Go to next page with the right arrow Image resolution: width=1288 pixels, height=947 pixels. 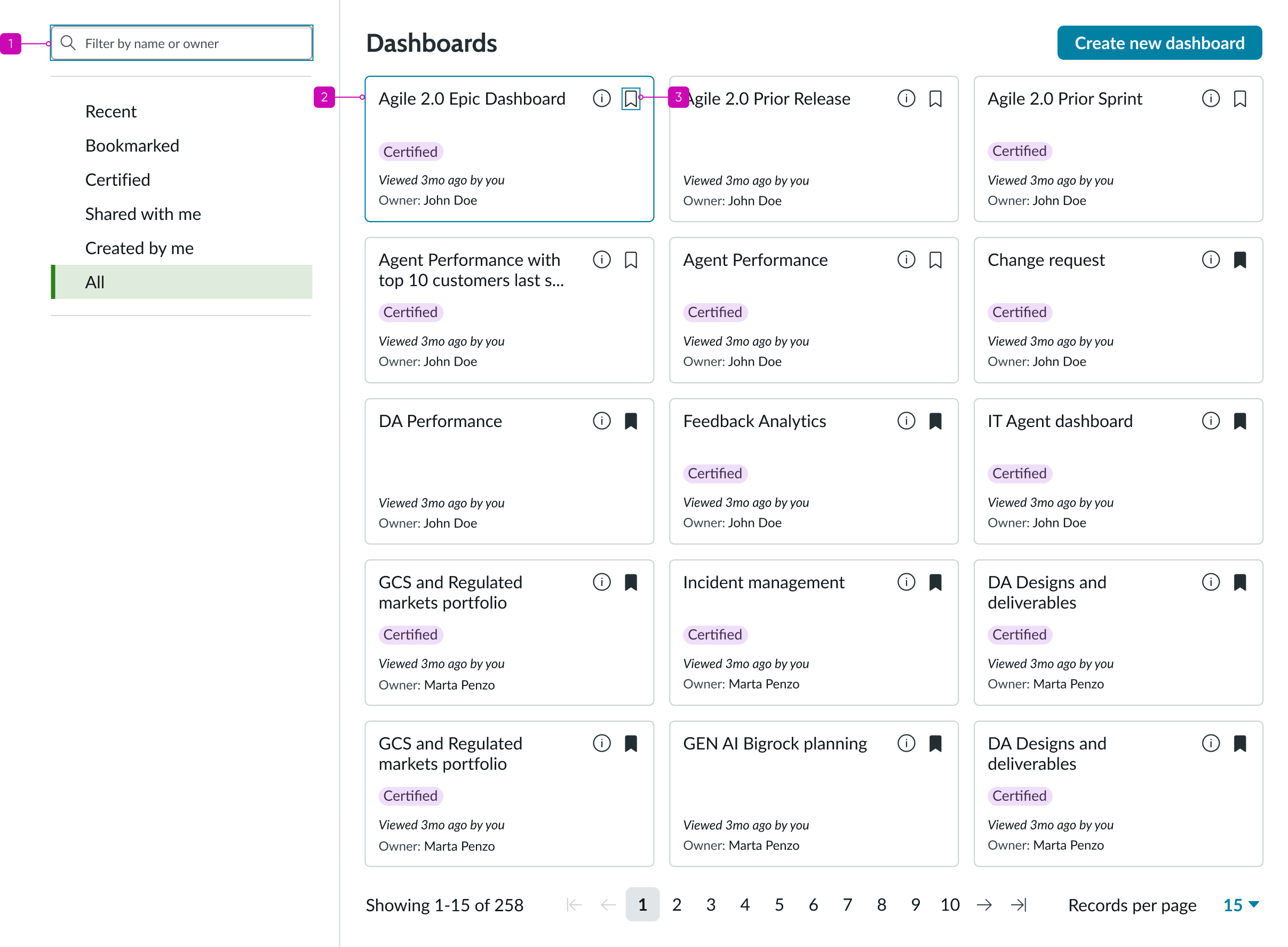(984, 905)
